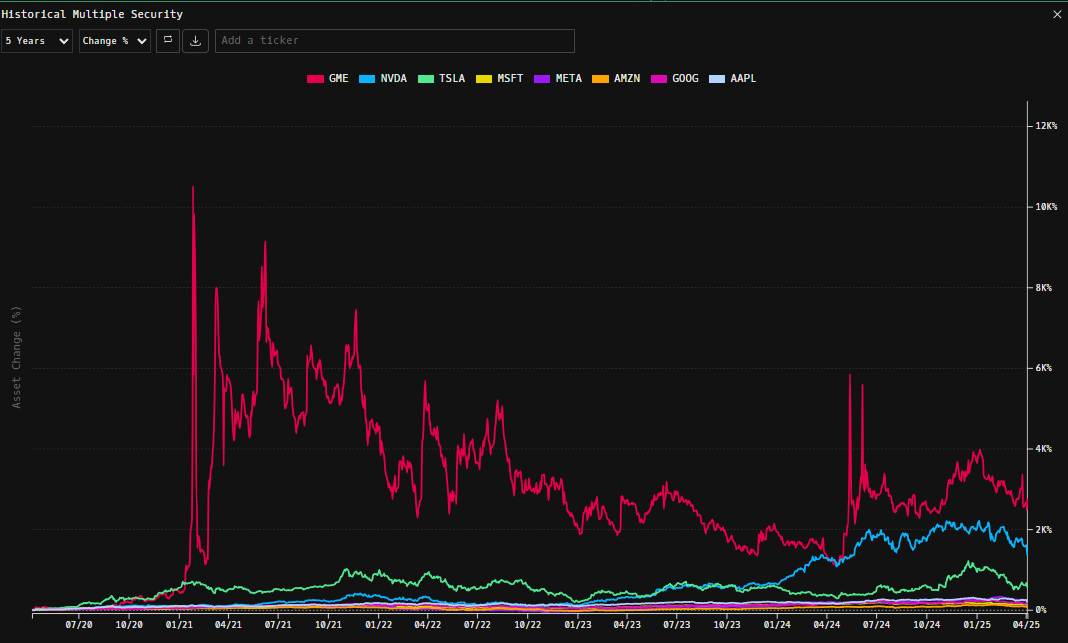The height and width of the screenshot is (643, 1068).
Task: Click the 0% y-axis label
Action: (x=1041, y=610)
